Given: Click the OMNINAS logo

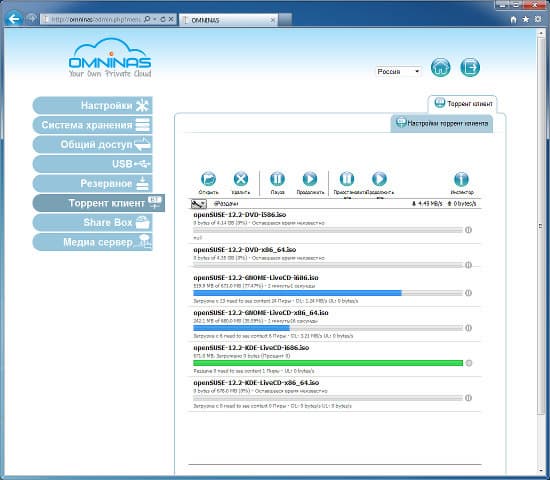Looking at the screenshot, I should [x=110, y=58].
